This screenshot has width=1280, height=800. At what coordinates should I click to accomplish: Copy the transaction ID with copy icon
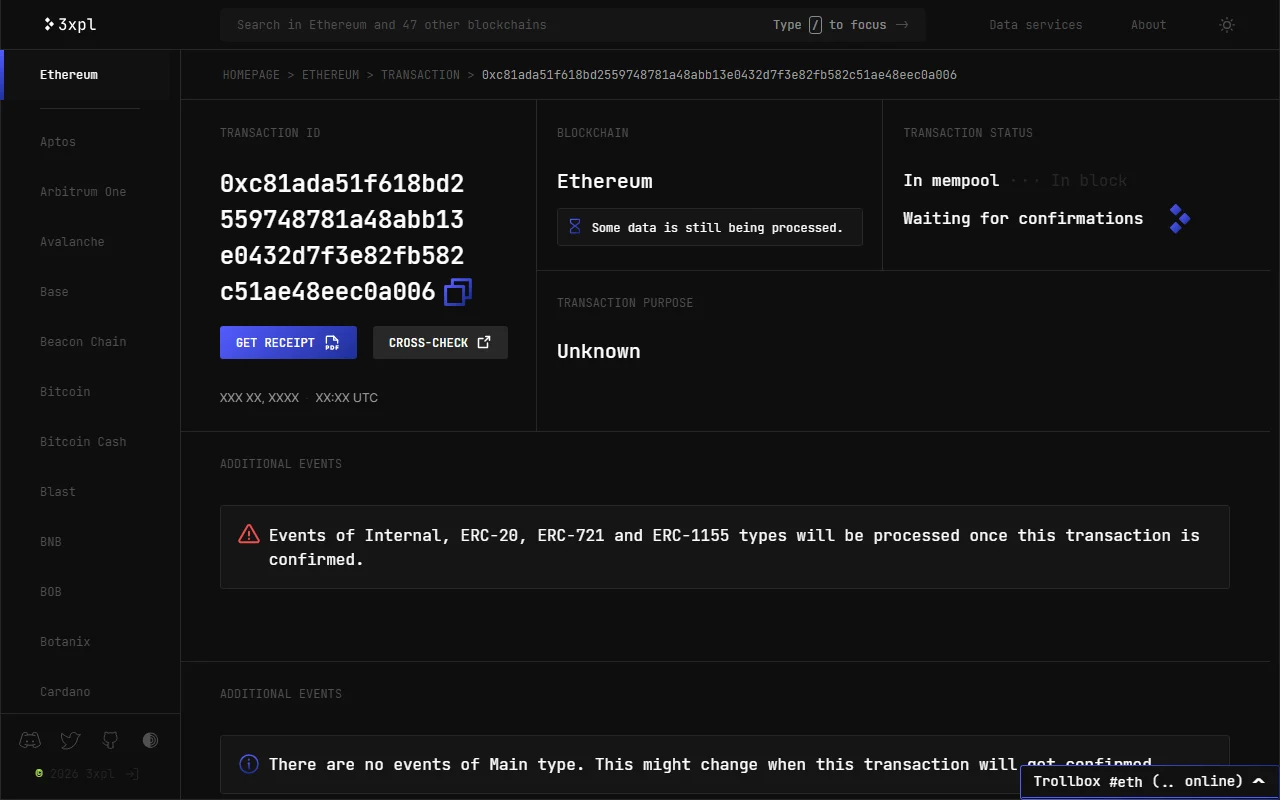click(457, 292)
